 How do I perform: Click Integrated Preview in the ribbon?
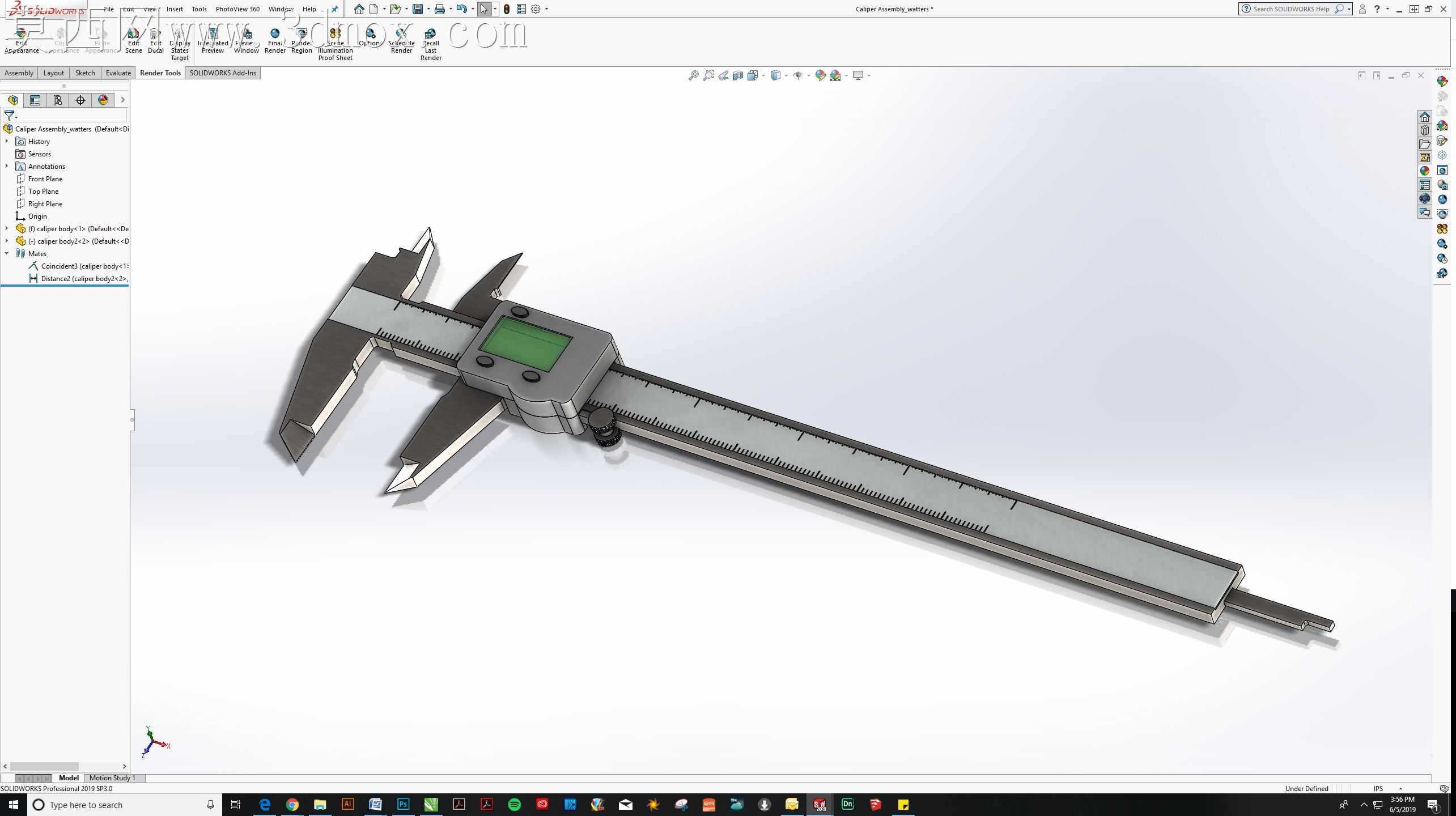[213, 41]
